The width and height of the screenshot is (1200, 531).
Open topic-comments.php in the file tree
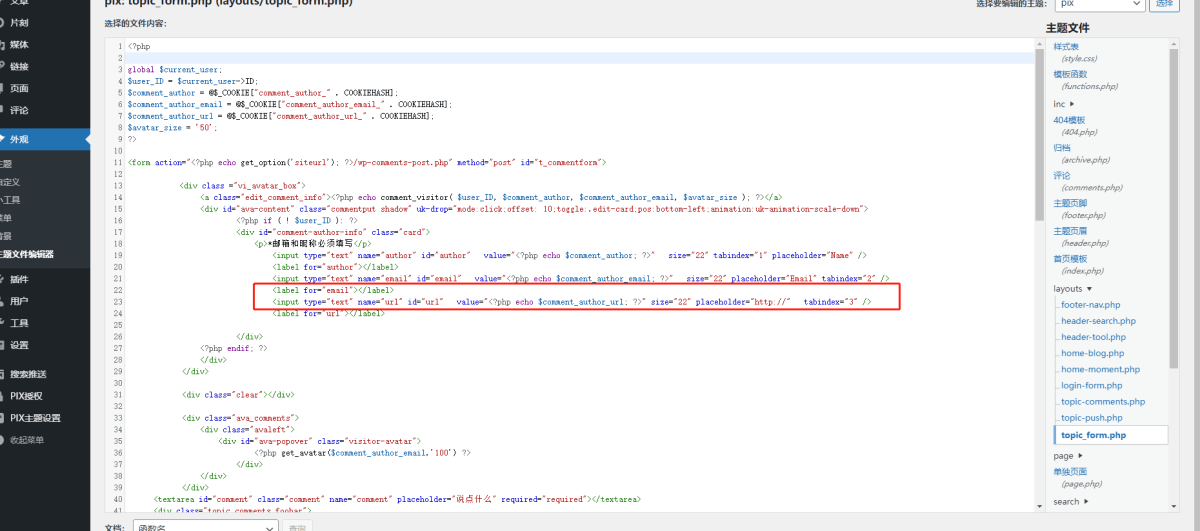pos(1102,402)
